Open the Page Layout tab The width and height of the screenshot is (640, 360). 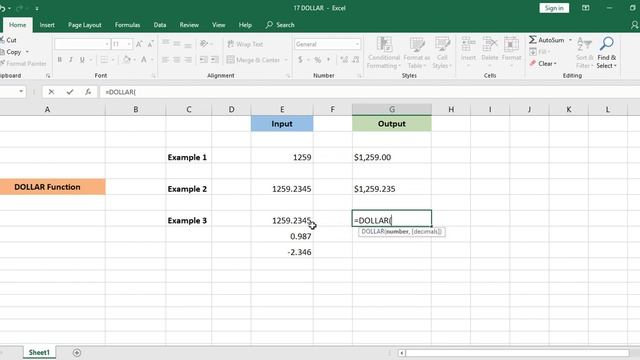[84, 25]
